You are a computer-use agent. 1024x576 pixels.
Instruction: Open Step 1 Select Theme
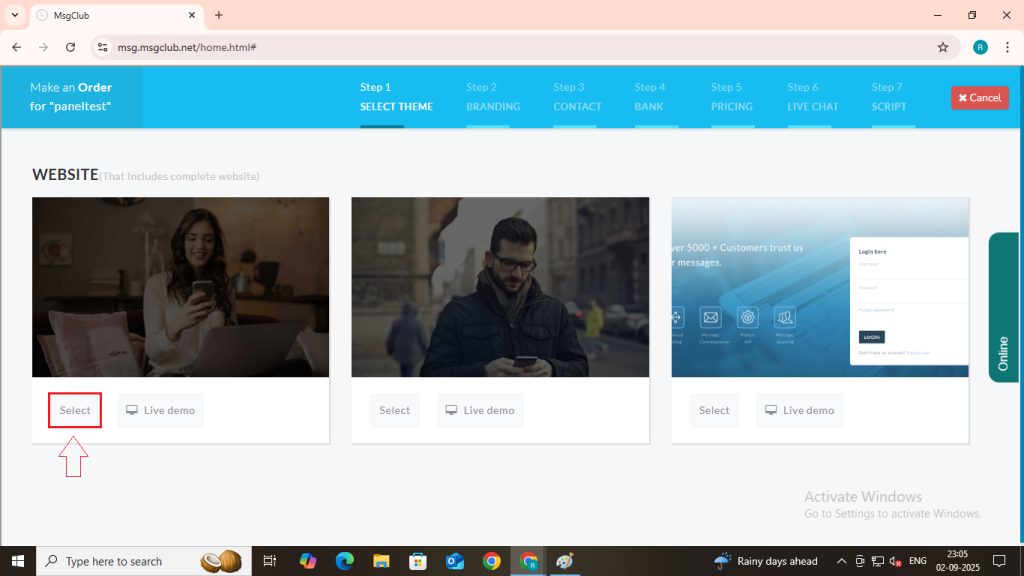[396, 97]
